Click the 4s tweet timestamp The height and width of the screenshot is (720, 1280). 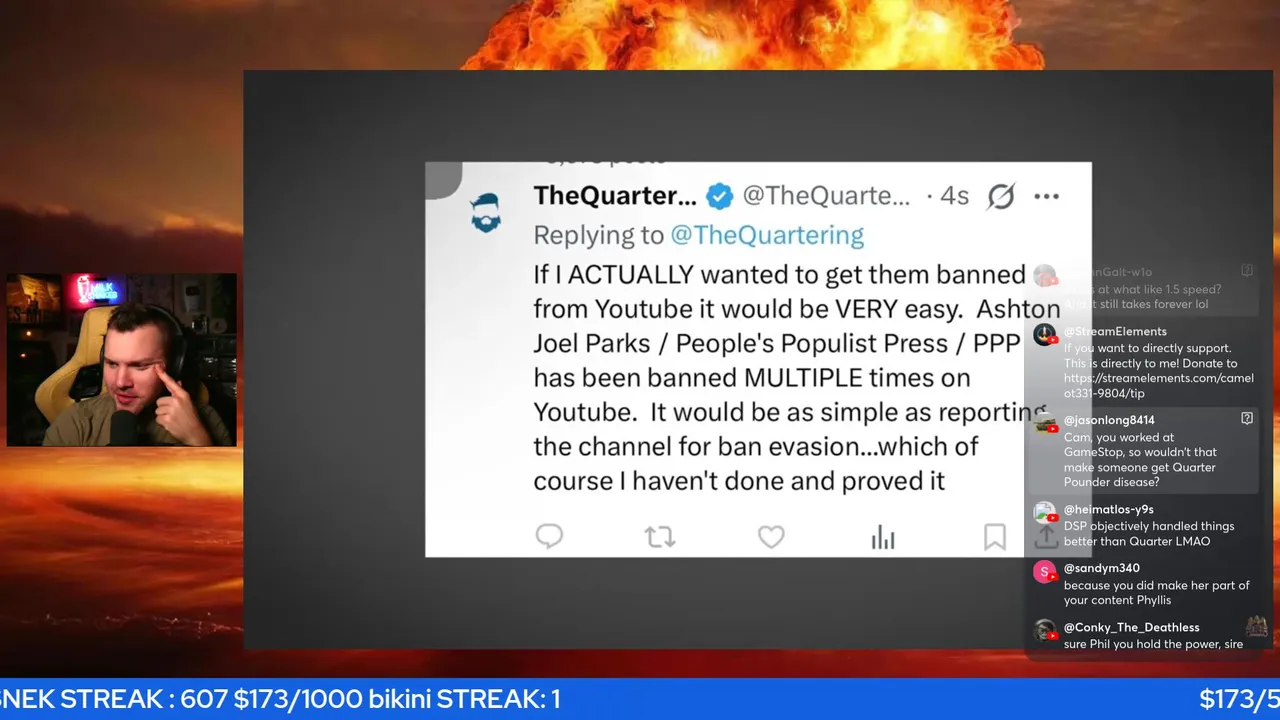pyautogui.click(x=954, y=196)
